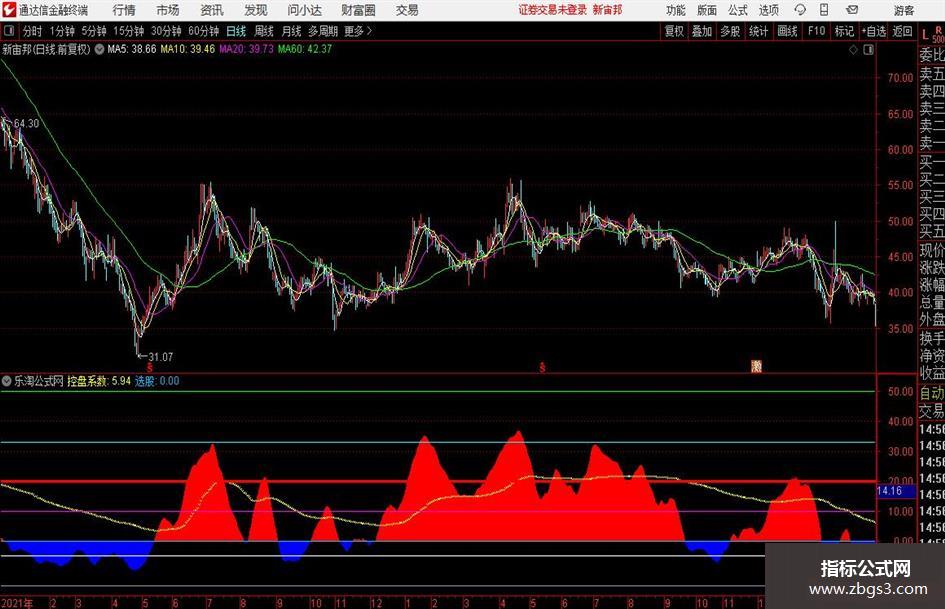Open the 版面 menu
The height and width of the screenshot is (609, 945).
tap(706, 10)
